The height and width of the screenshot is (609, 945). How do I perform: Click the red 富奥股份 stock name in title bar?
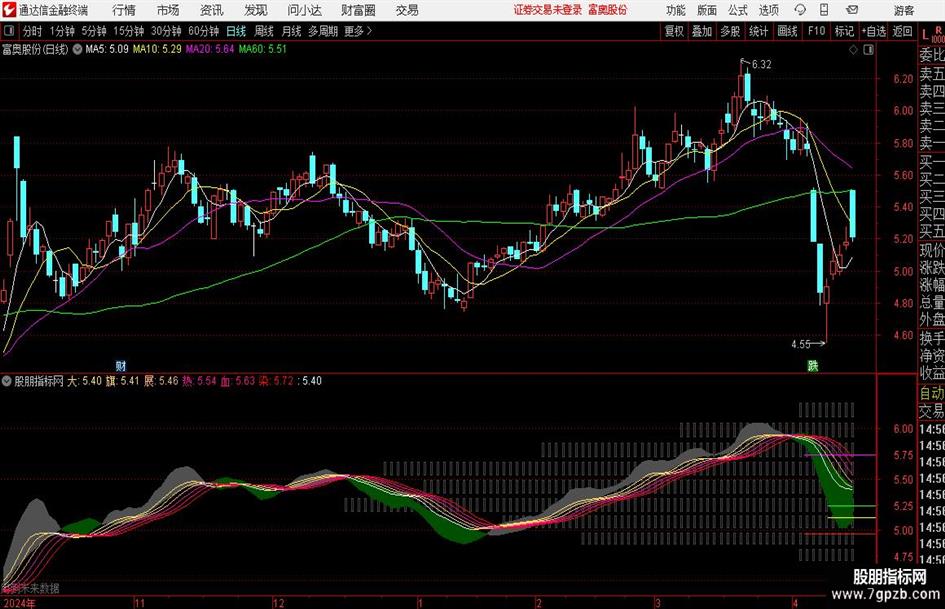608,10
